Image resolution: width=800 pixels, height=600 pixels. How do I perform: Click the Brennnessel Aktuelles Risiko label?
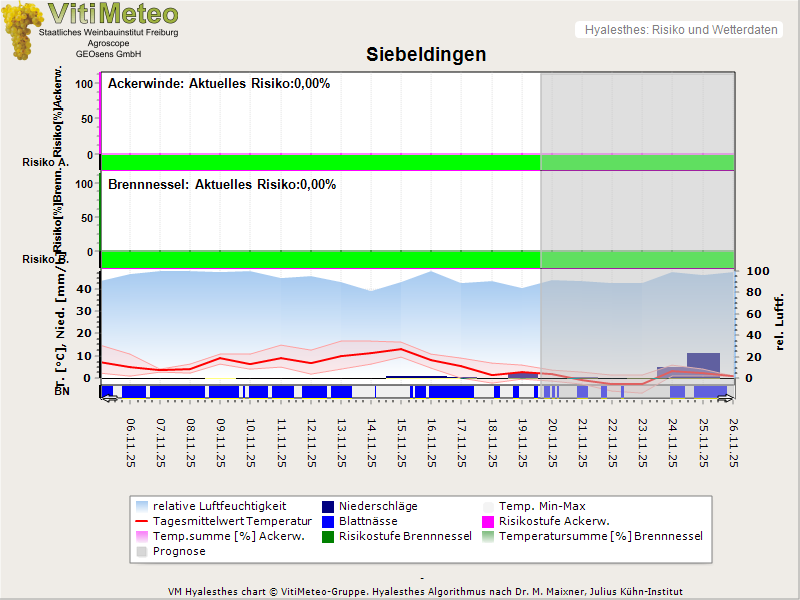[222, 185]
